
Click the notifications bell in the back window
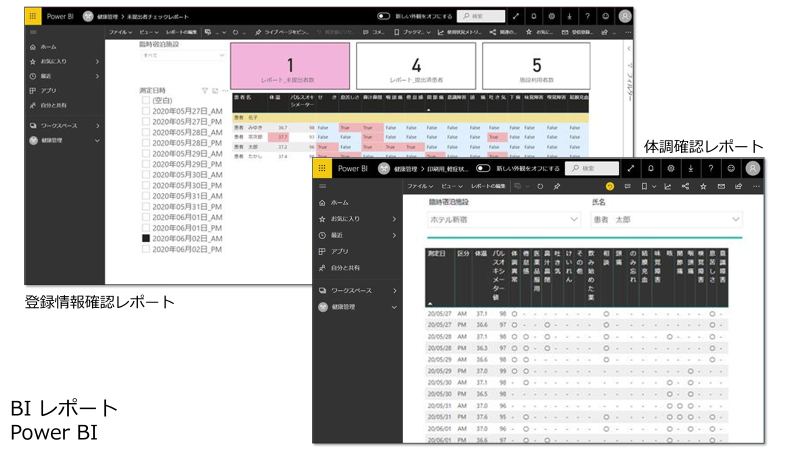pos(534,16)
